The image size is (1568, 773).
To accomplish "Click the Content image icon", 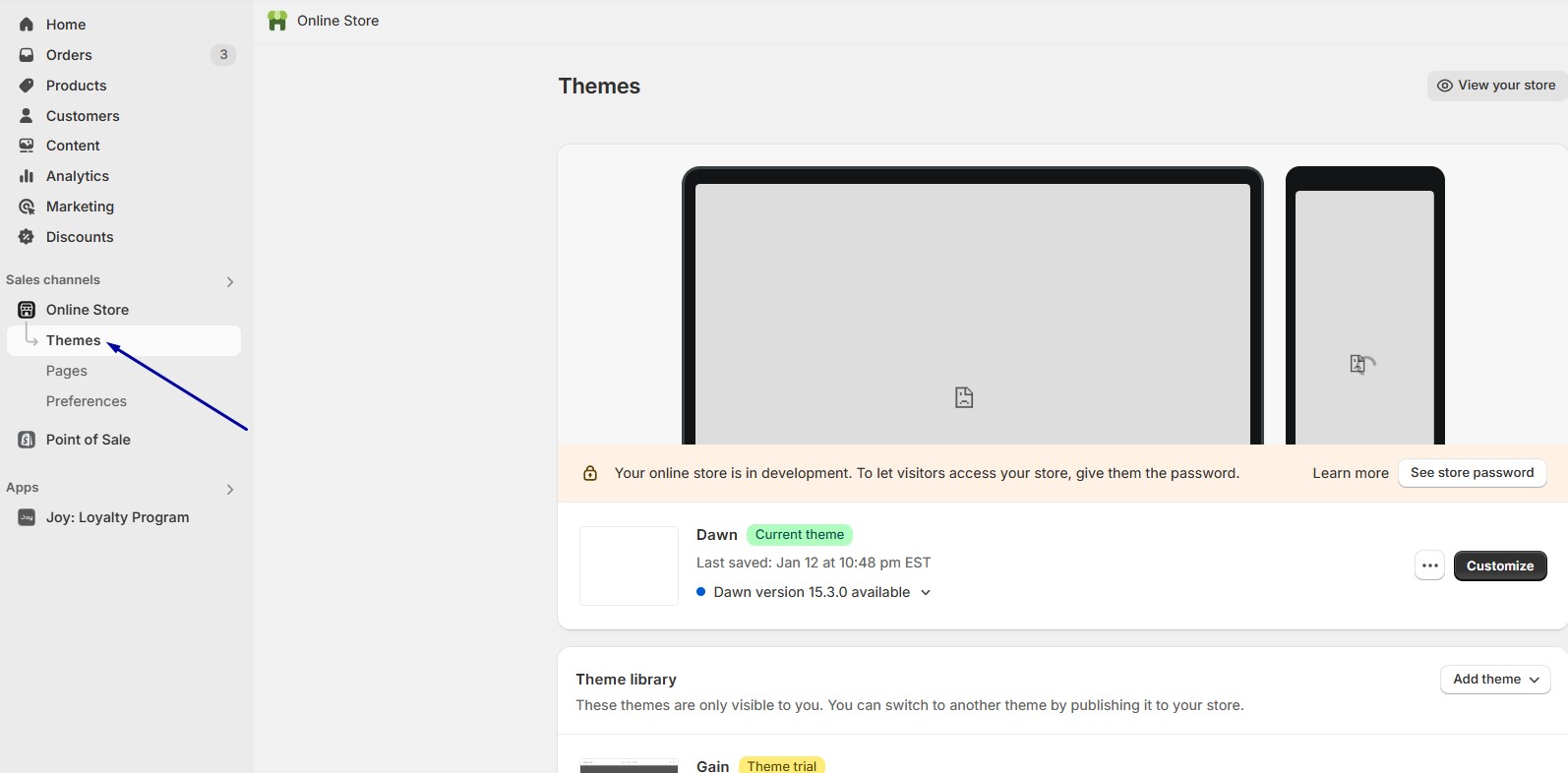I will click(27, 146).
